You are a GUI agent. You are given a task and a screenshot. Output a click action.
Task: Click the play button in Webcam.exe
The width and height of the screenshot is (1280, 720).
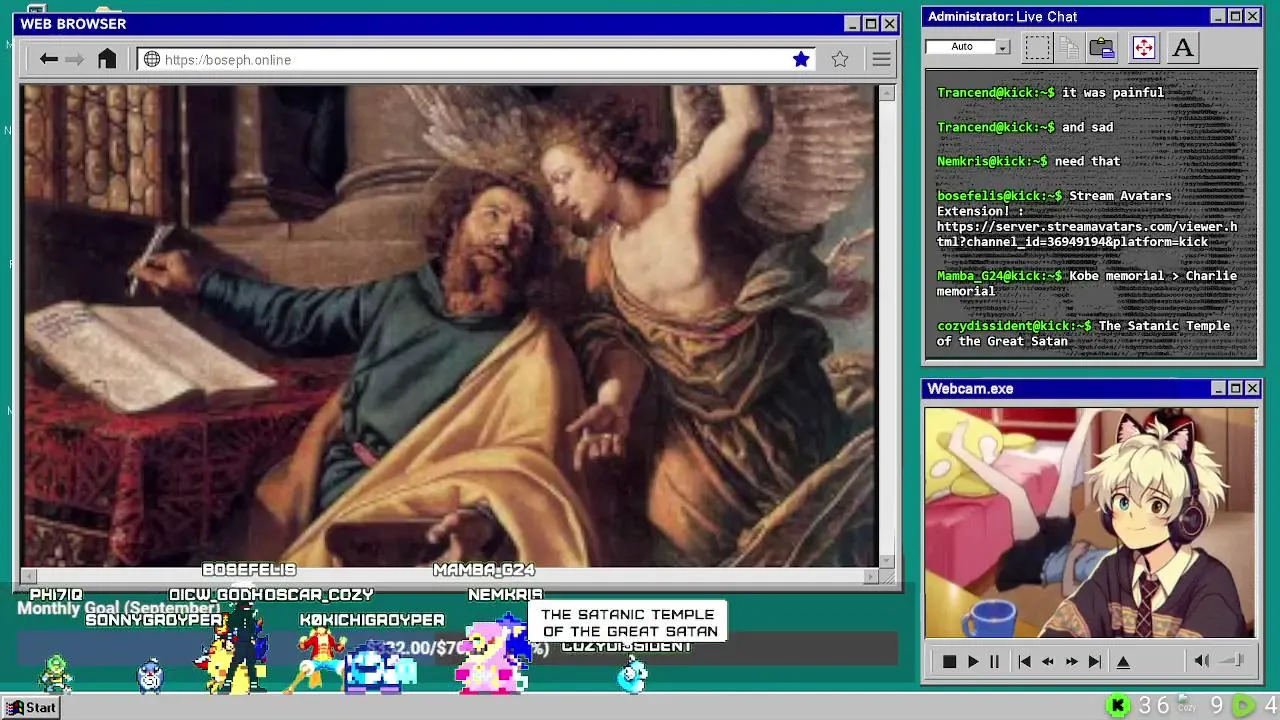(972, 661)
